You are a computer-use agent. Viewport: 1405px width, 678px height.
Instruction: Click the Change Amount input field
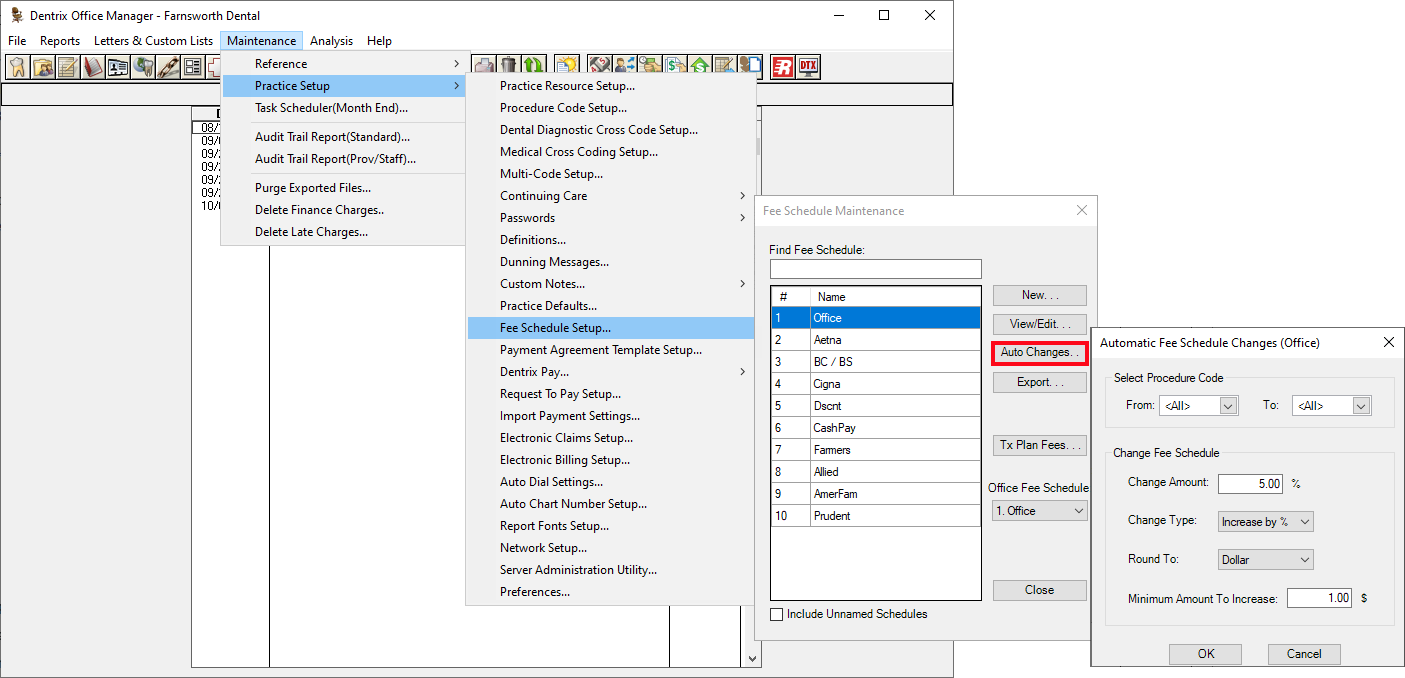(x=1251, y=483)
